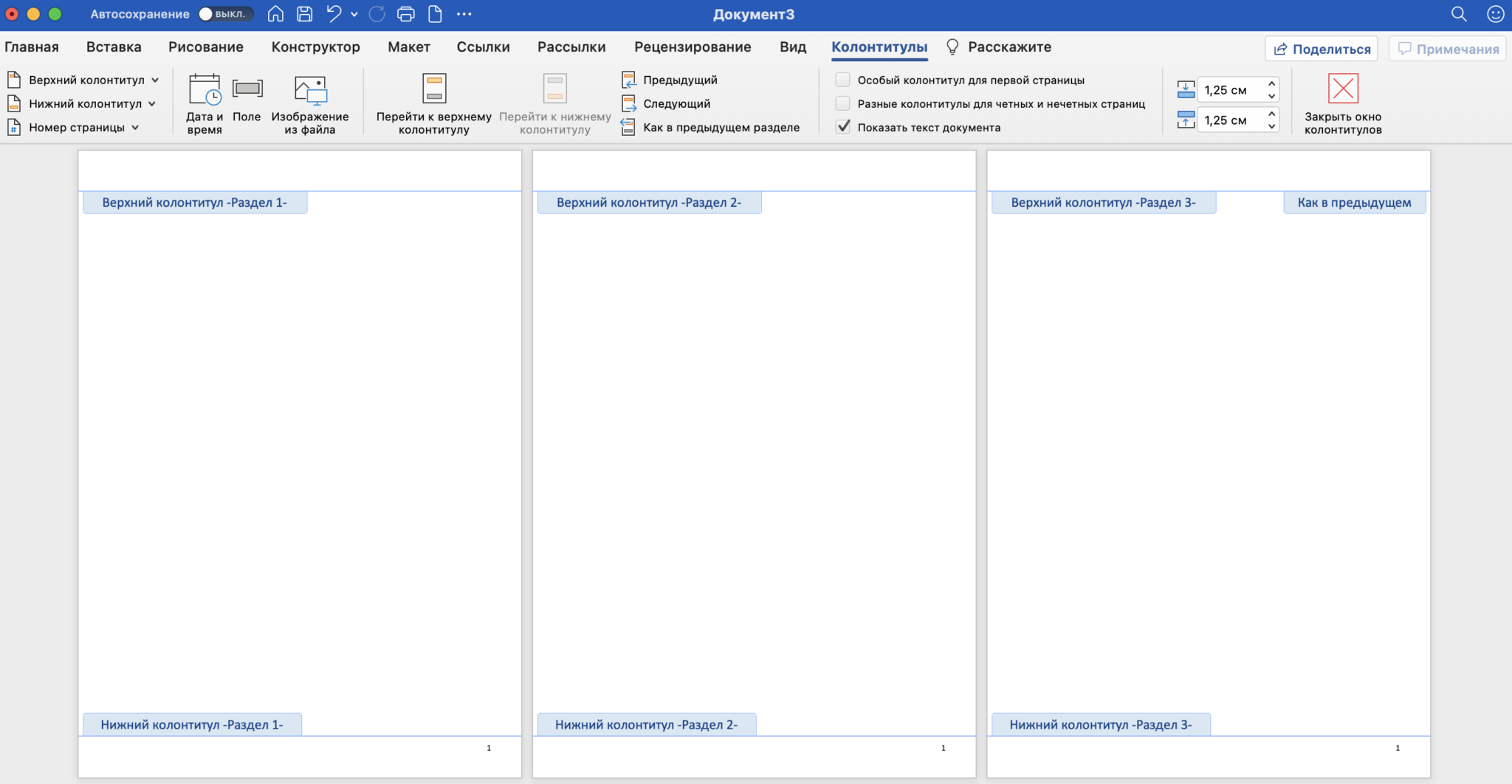Toggle the Автосохранение switch

click(x=225, y=14)
